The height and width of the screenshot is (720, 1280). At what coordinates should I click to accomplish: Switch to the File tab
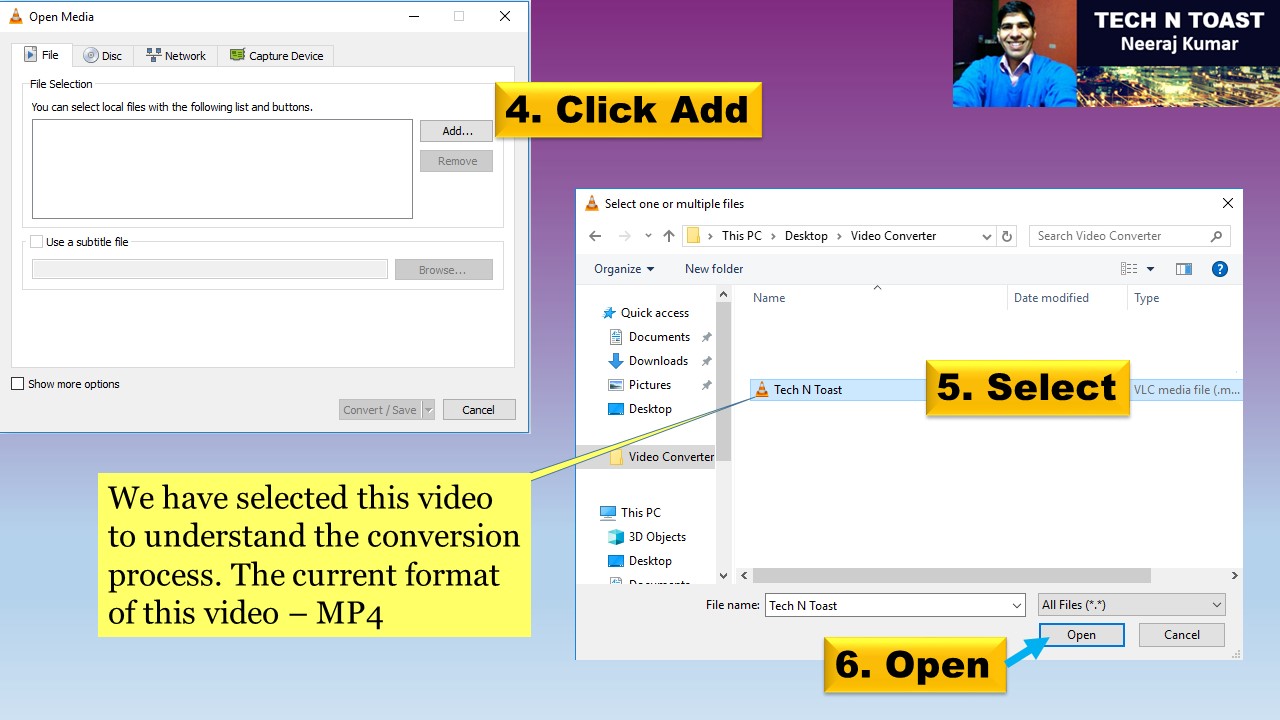41,55
